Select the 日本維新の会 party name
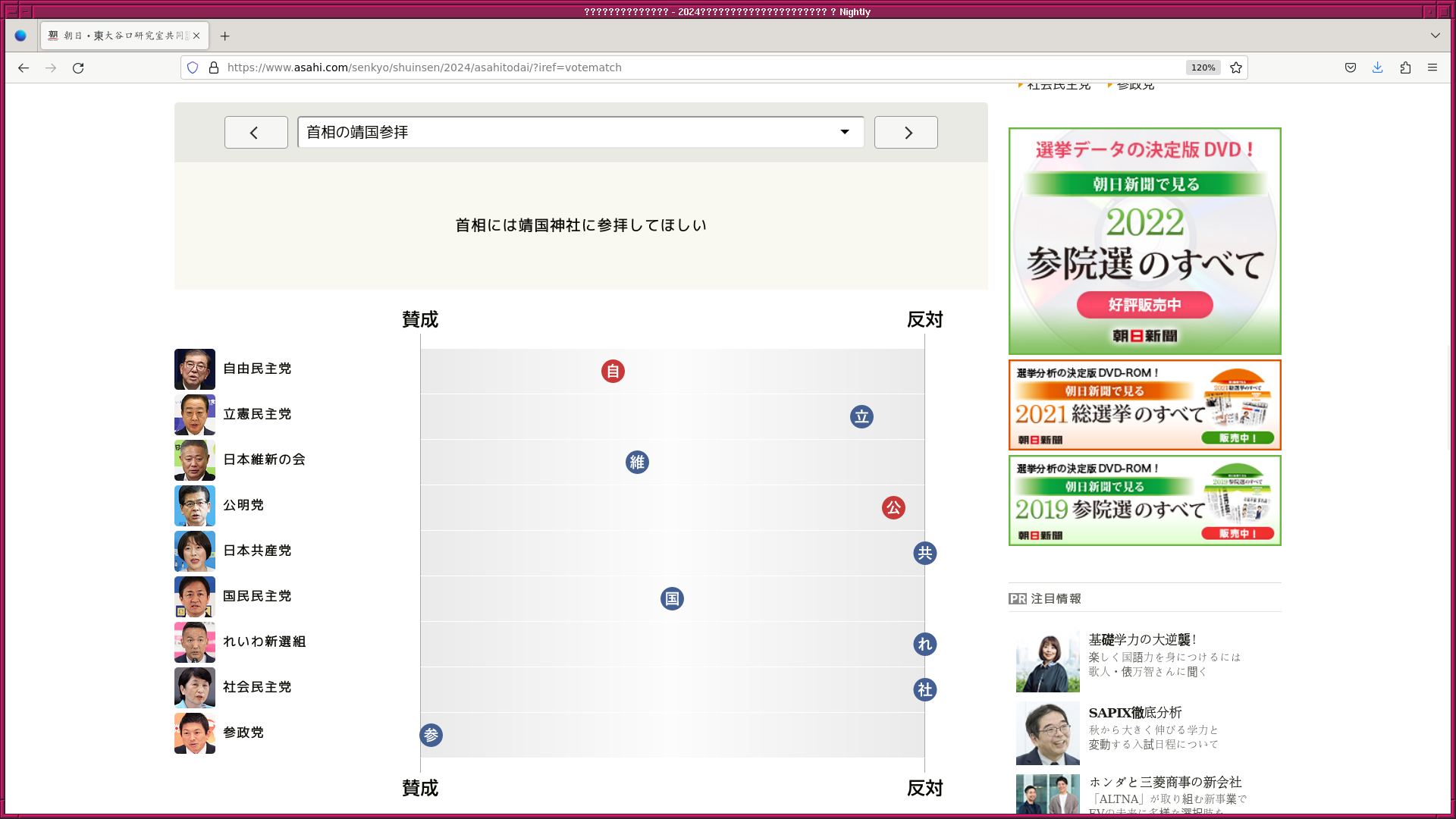The image size is (1456, 819). (264, 460)
